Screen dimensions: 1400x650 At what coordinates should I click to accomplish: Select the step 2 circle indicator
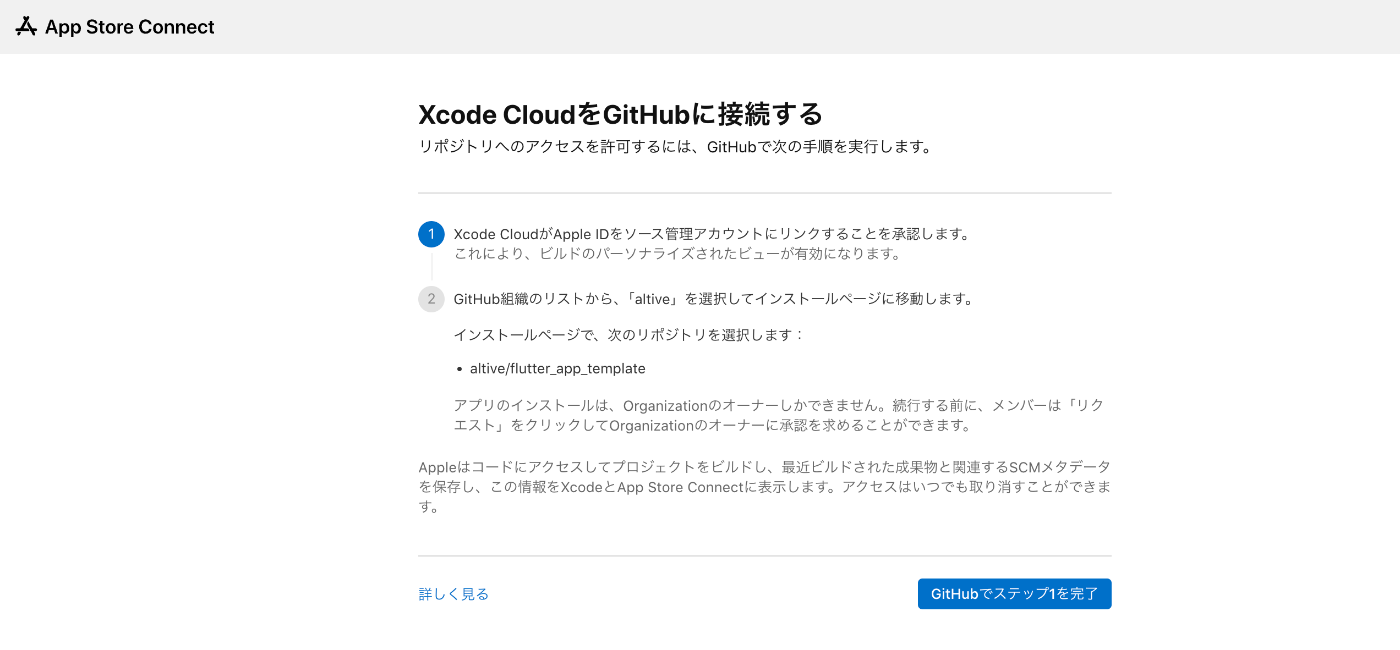click(431, 298)
